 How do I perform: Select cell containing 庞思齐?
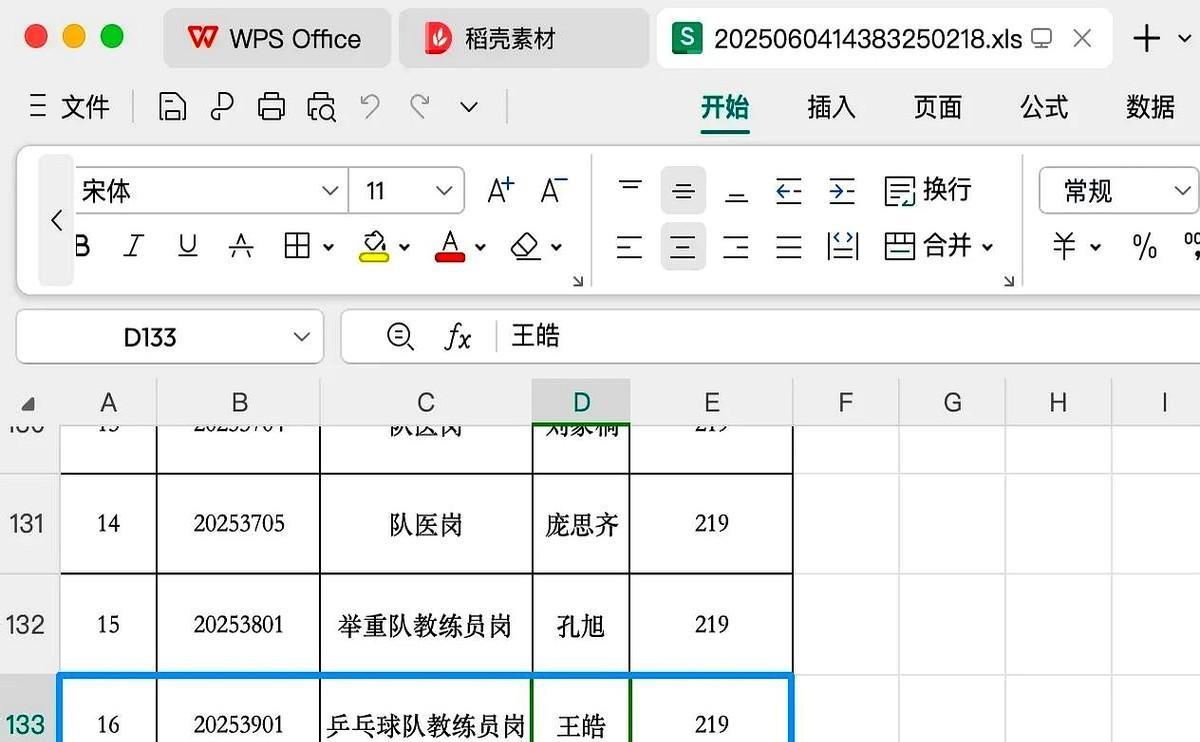[581, 524]
